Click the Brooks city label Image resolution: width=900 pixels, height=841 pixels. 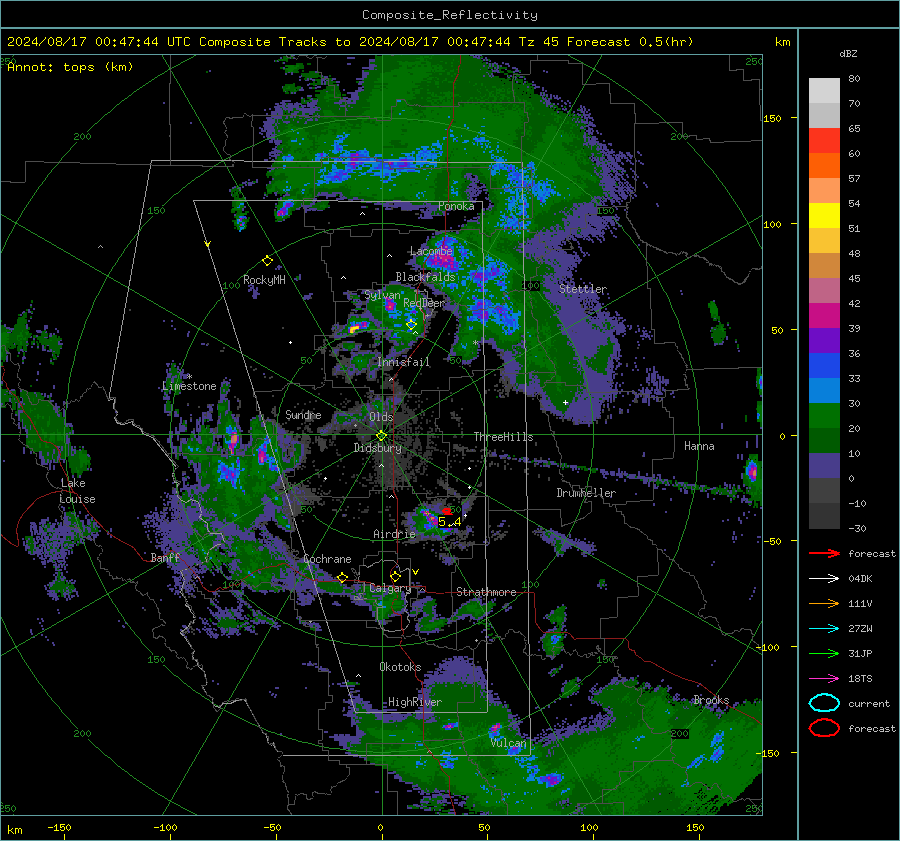711,700
